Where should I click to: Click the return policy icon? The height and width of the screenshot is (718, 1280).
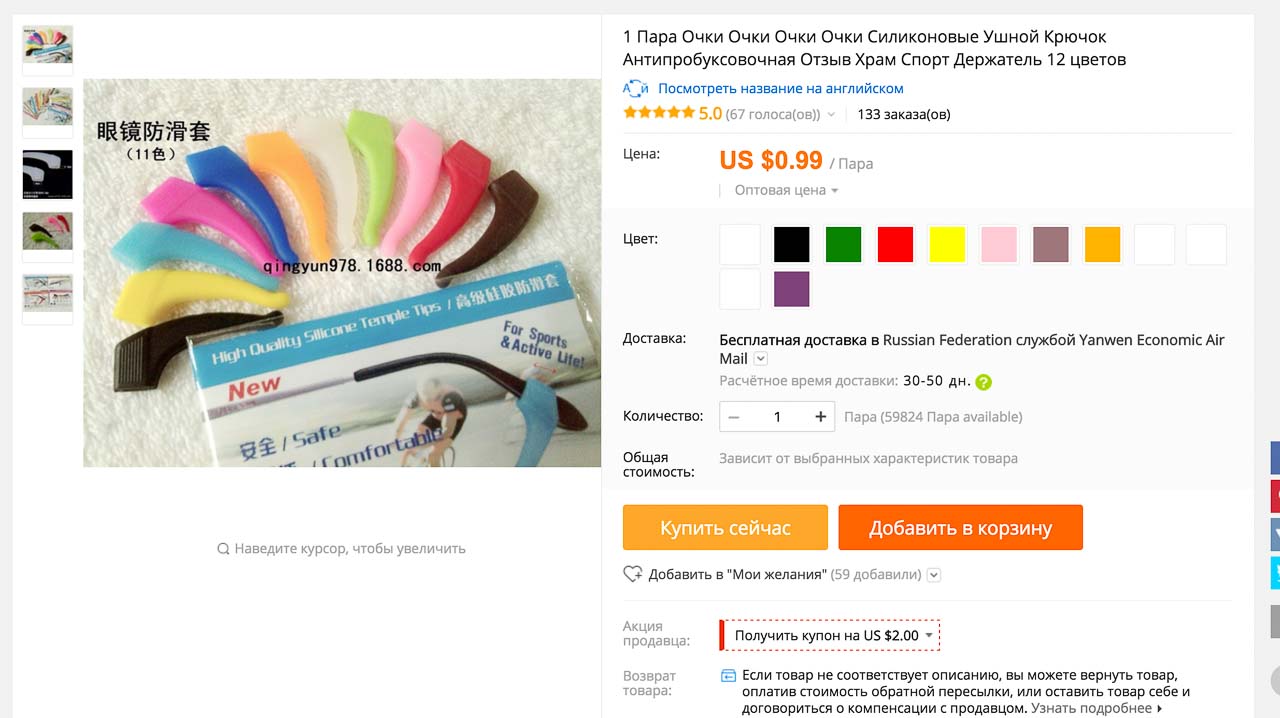[728, 676]
